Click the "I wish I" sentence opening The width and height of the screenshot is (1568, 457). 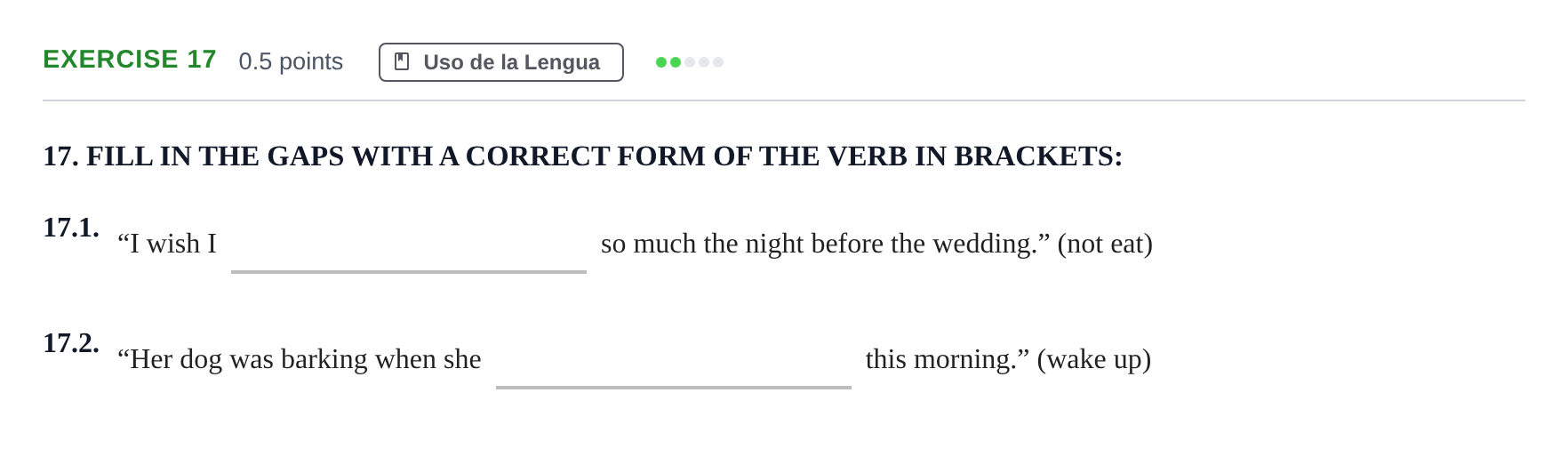[x=167, y=244]
